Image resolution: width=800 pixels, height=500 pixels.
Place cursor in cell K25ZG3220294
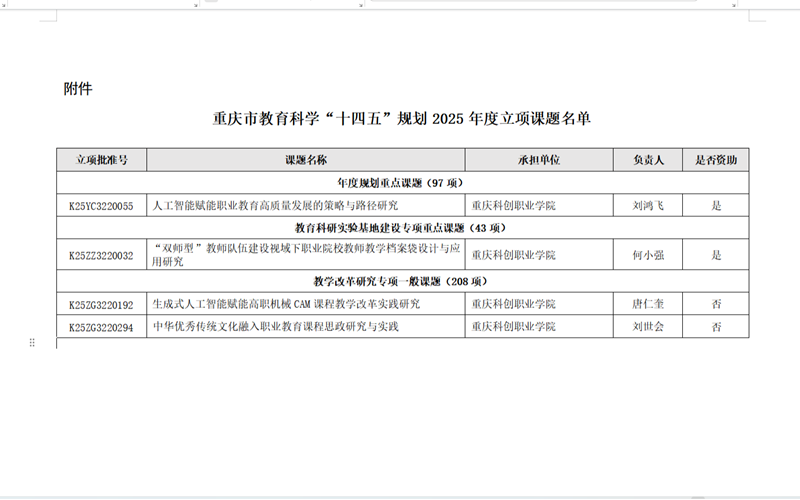pyautogui.click(x=102, y=327)
